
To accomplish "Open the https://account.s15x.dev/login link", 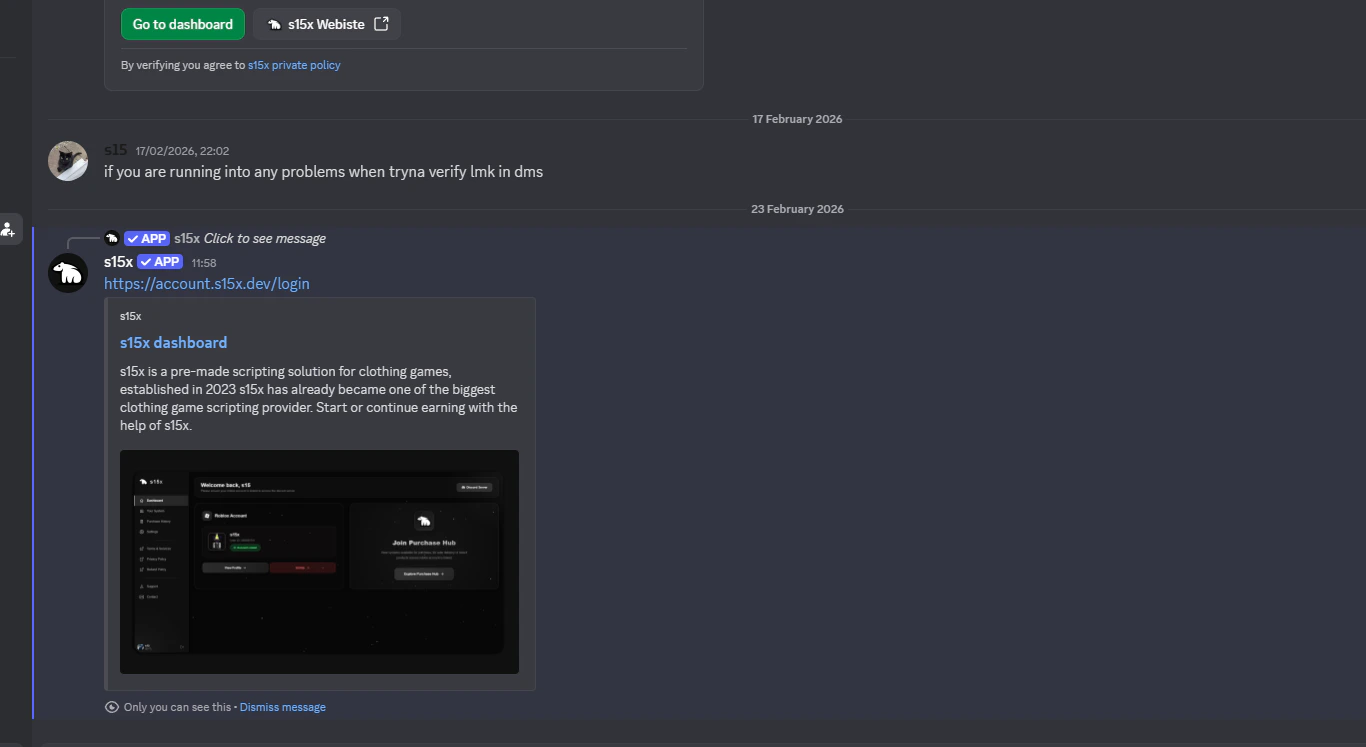I will (x=207, y=284).
